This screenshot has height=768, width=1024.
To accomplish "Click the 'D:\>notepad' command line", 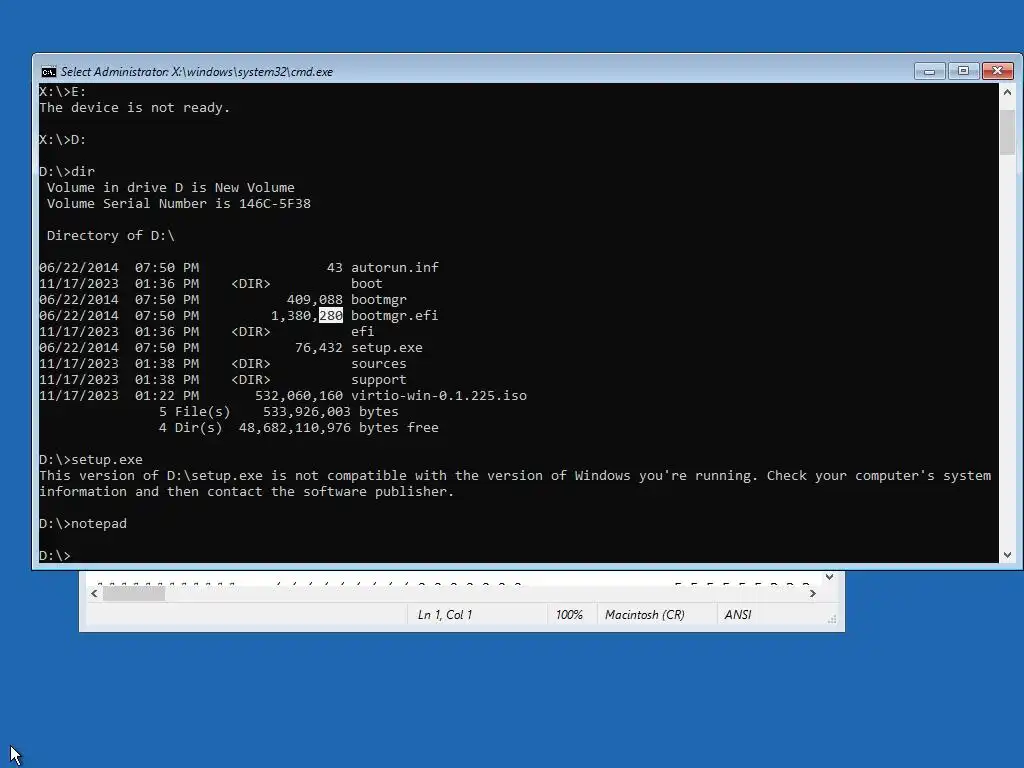I will pos(83,524).
